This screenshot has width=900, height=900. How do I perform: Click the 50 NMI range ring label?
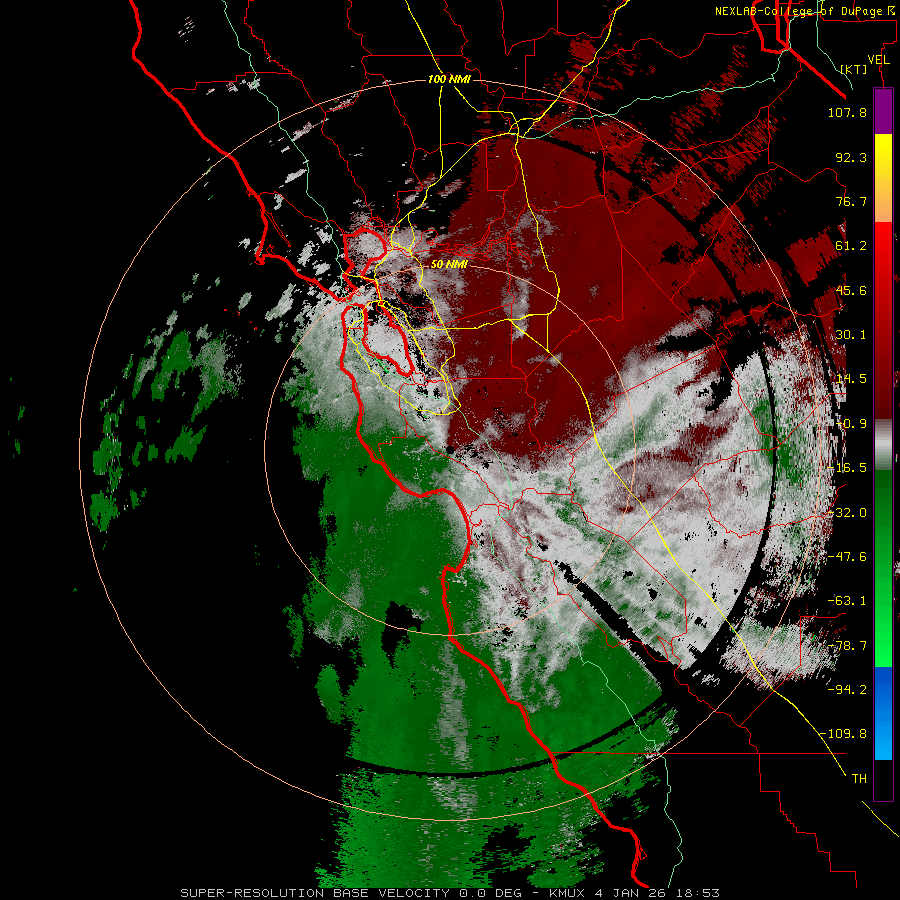pos(449,264)
